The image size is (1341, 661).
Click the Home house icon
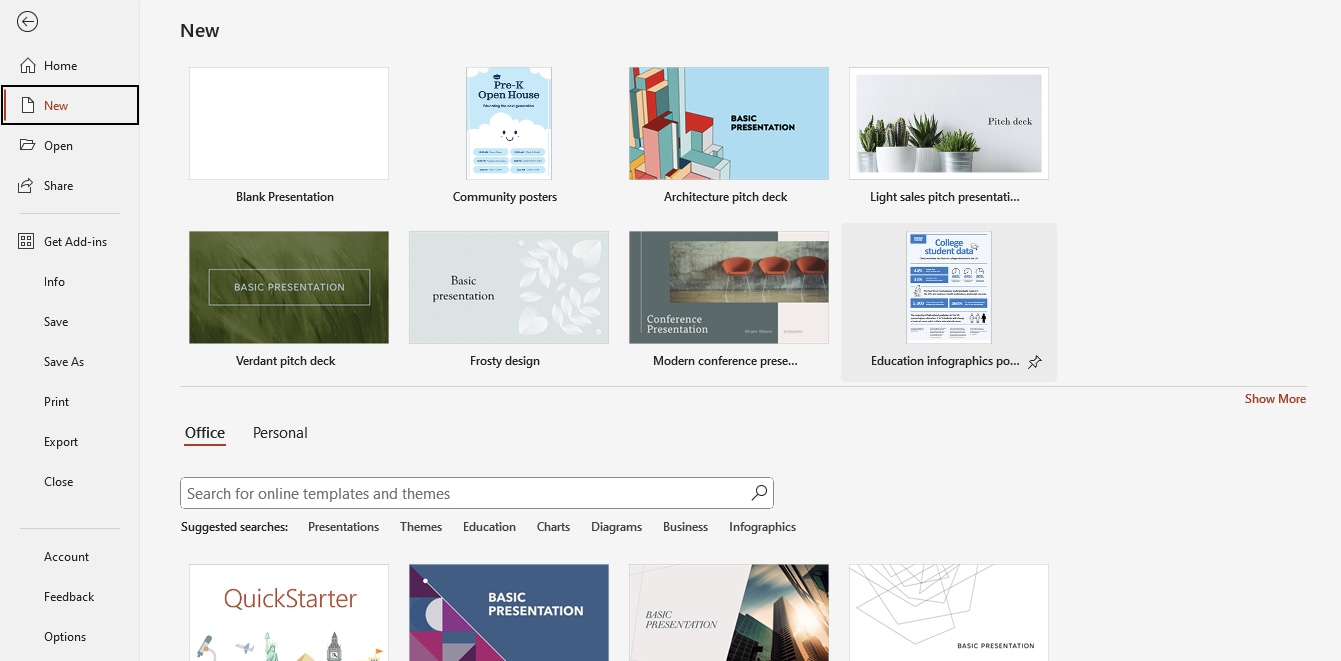[x=28, y=65]
